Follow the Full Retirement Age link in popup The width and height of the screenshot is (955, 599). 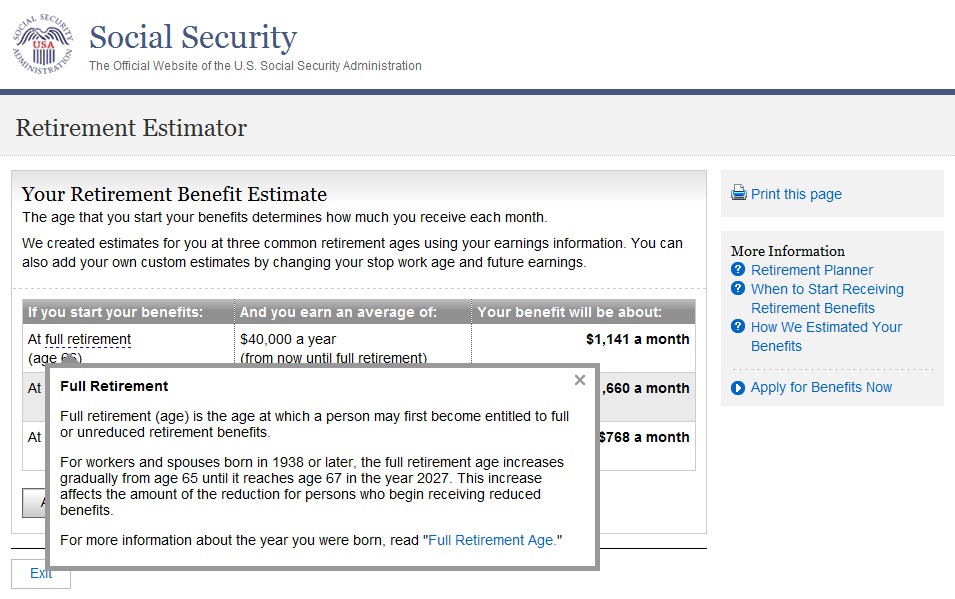(x=491, y=540)
